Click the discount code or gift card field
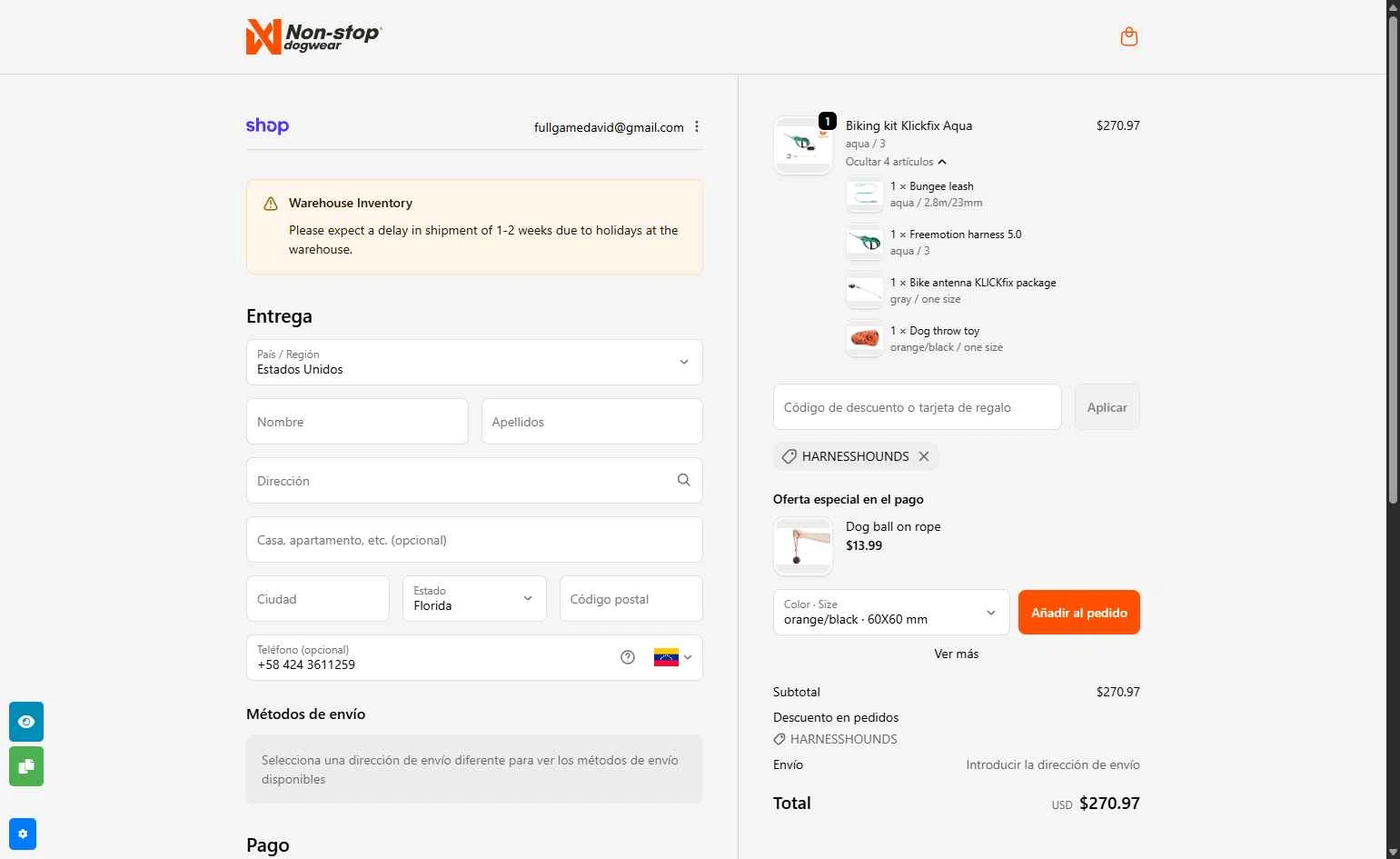 click(x=918, y=407)
